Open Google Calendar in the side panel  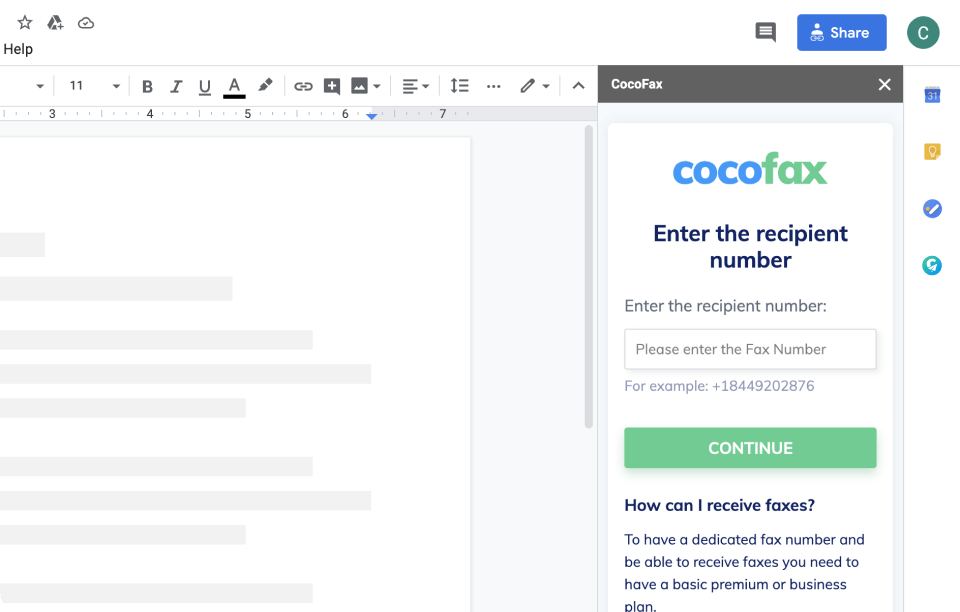click(x=932, y=95)
